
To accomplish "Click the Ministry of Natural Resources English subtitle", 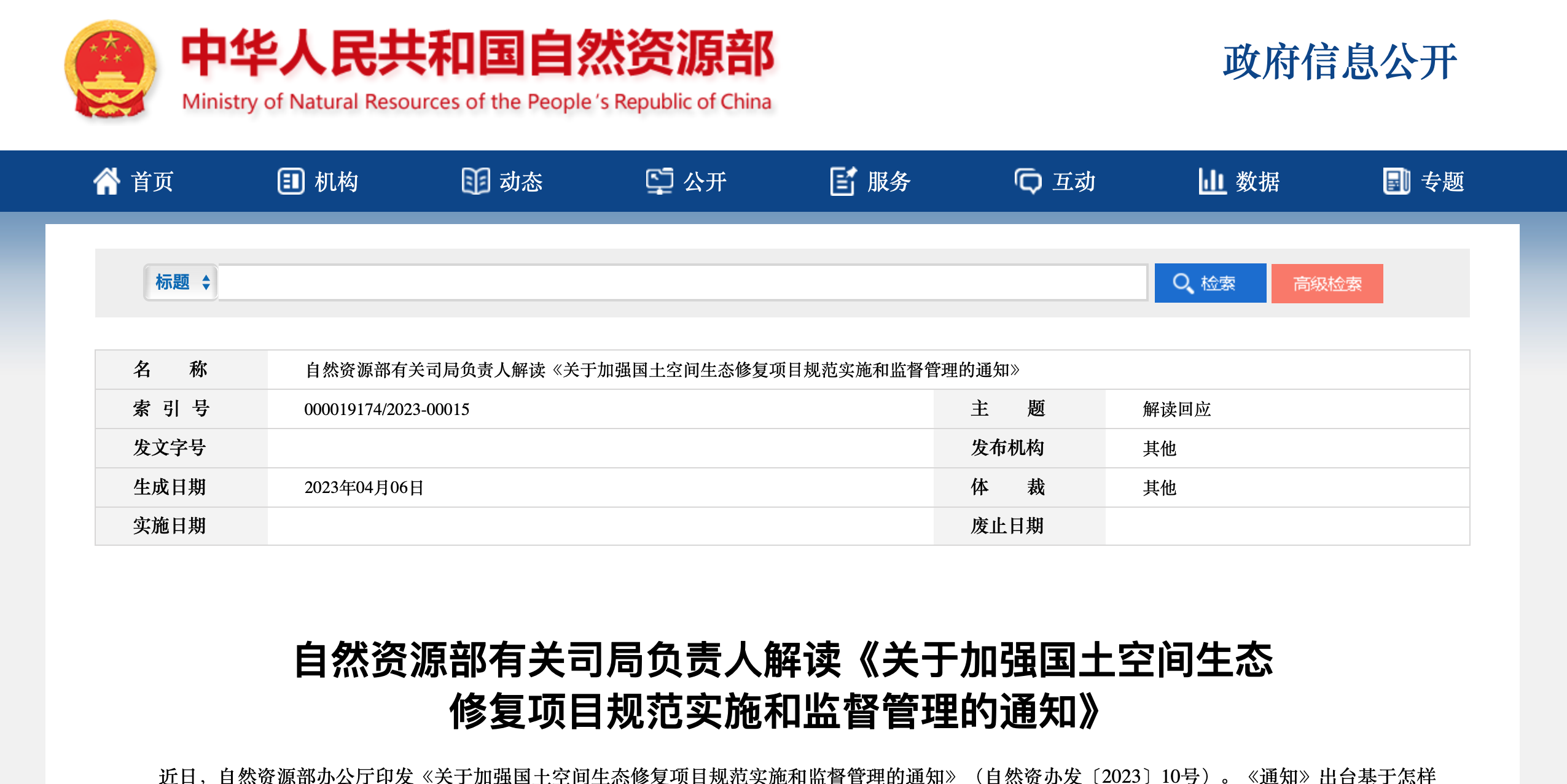I will pyautogui.click(x=477, y=101).
